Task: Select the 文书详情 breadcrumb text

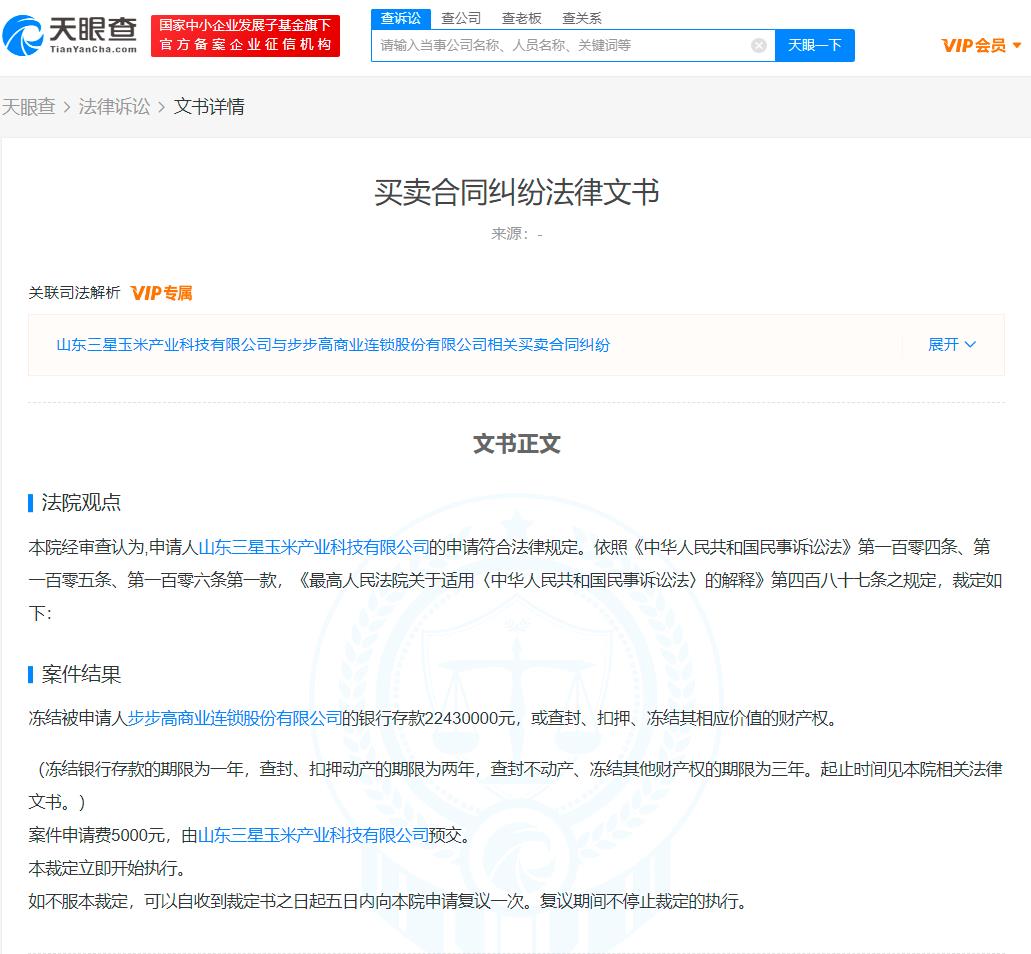Action: [209, 107]
